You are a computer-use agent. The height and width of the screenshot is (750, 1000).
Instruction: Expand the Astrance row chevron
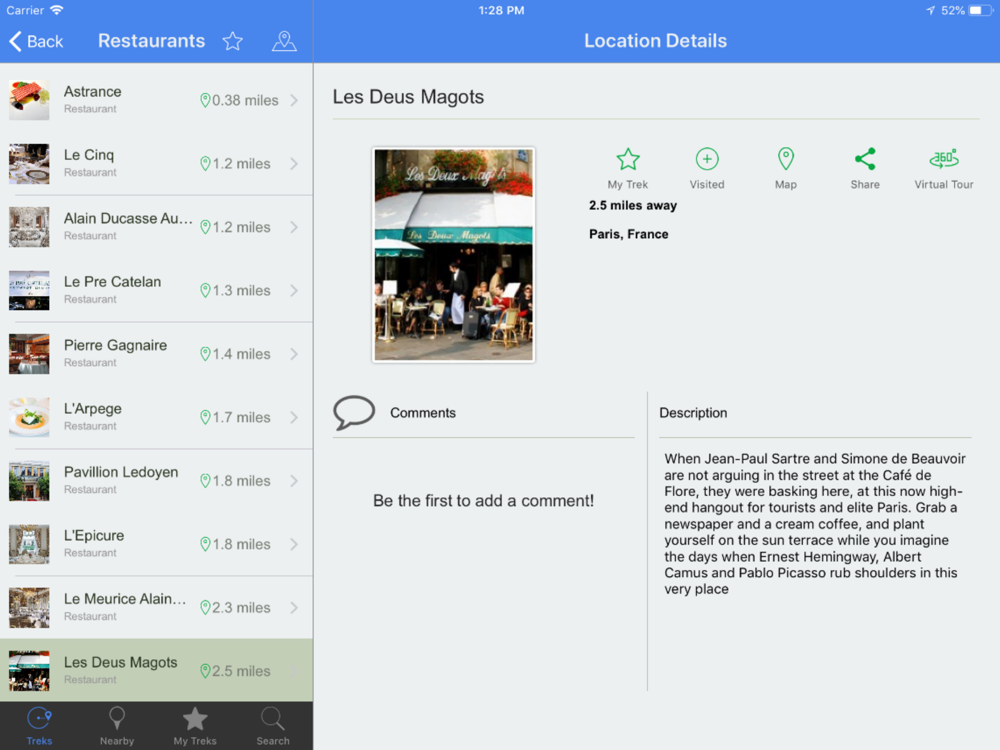point(294,100)
